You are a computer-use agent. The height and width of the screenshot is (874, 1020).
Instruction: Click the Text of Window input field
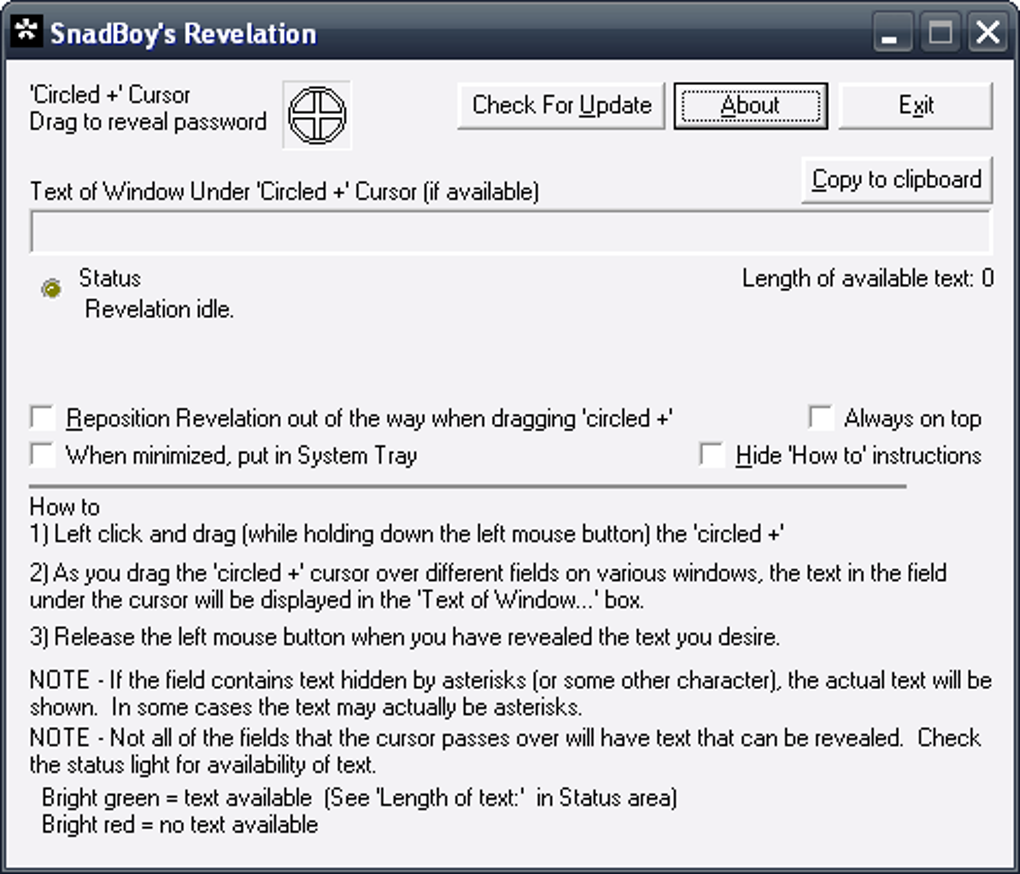[511, 231]
